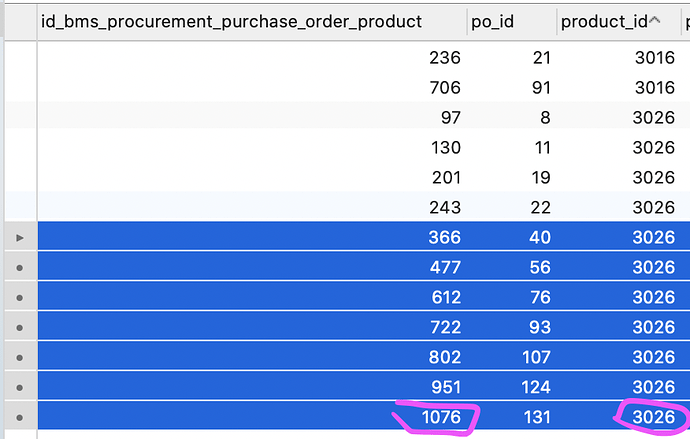The width and height of the screenshot is (690, 439).
Task: Select row marker dot for row 477
Action: [19, 267]
